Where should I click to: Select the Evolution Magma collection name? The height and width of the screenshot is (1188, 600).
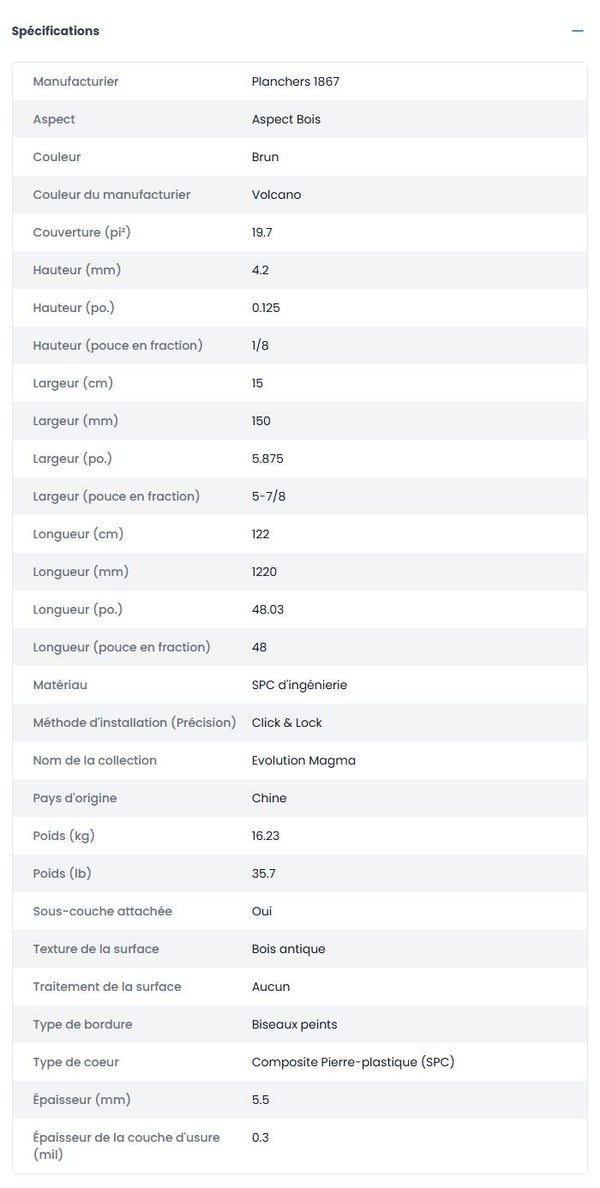point(303,761)
